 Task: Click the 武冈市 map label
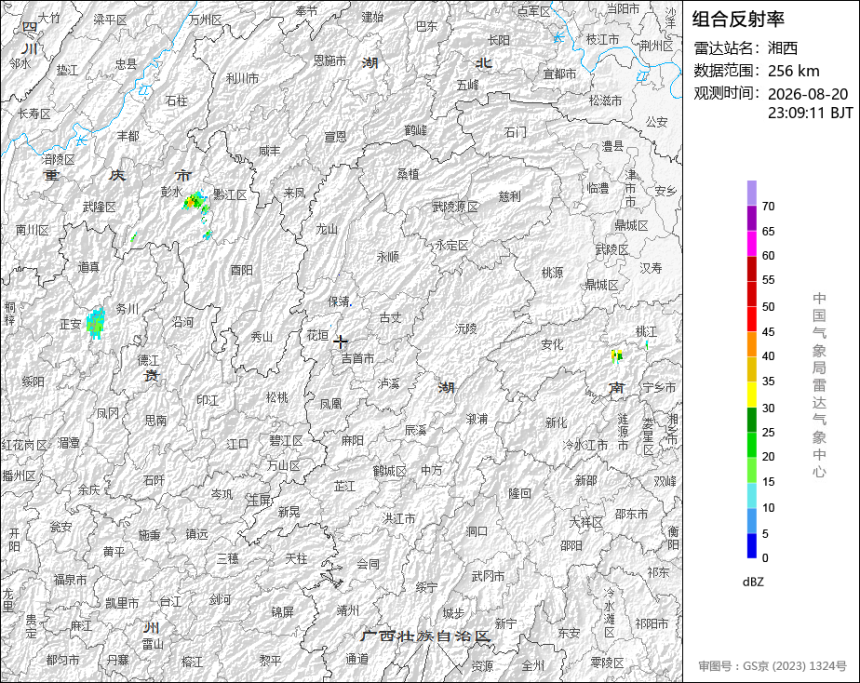click(x=488, y=576)
